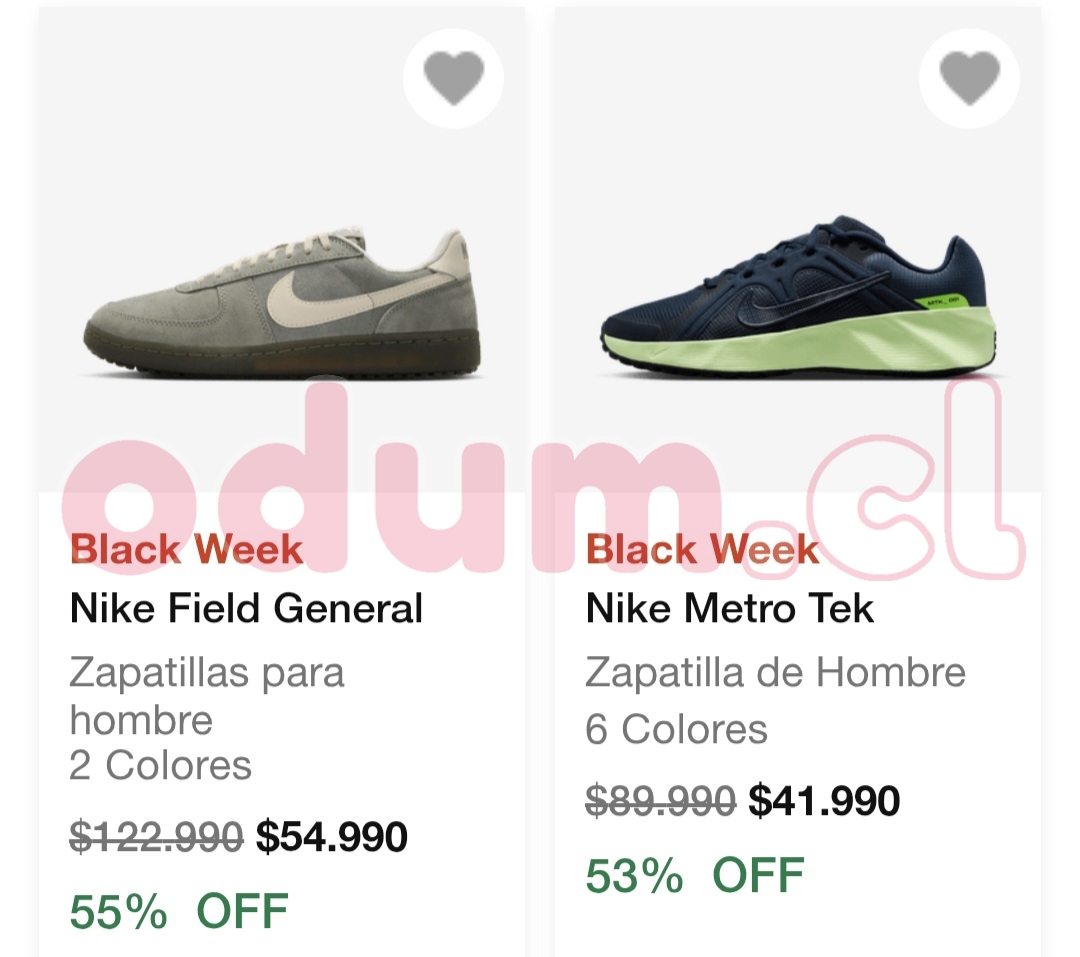Click the crossed-out $89.990 price
The height and width of the screenshot is (957, 1080).
click(661, 801)
